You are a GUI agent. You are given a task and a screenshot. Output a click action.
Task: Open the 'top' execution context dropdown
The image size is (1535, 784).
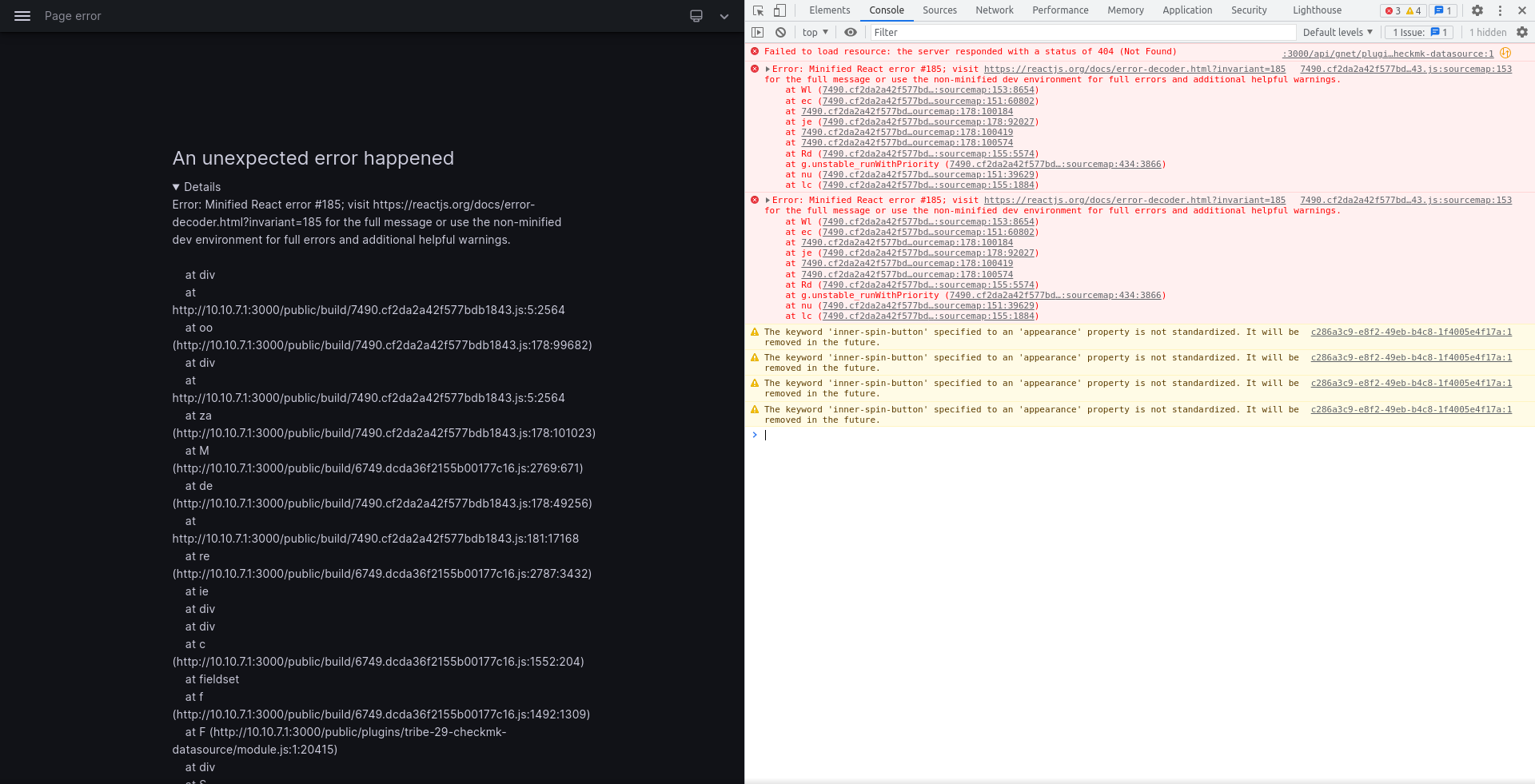815,32
